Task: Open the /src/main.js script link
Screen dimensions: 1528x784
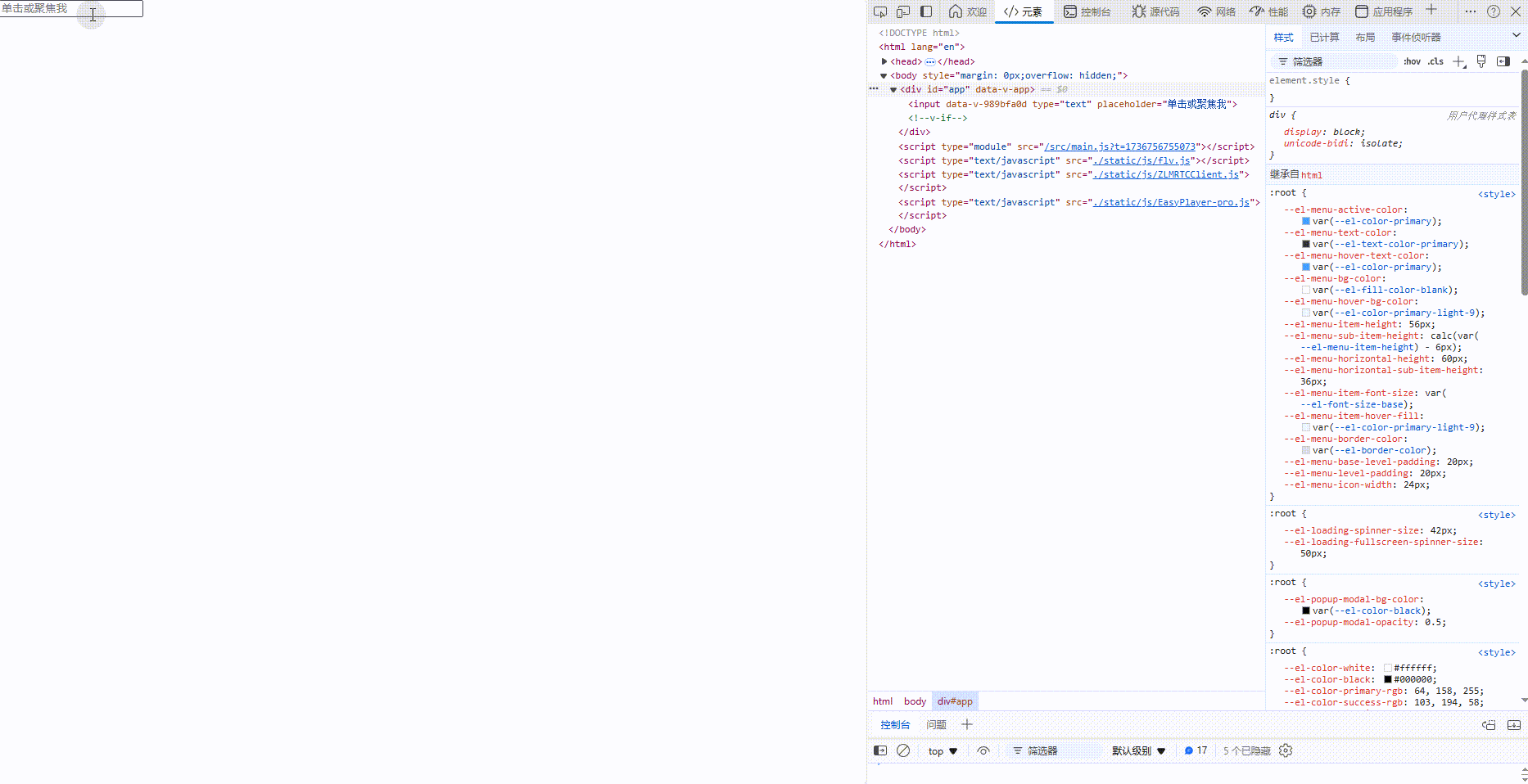Action: point(1119,146)
